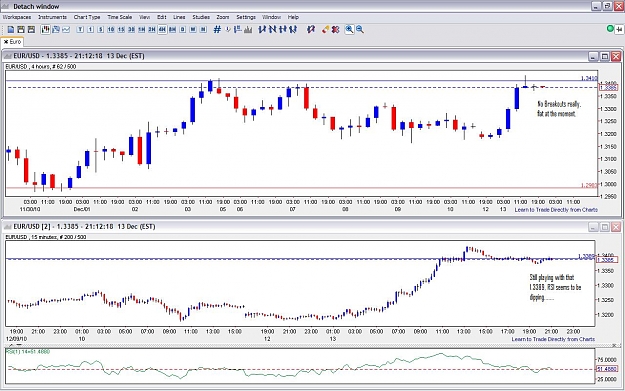Click the fourth line drawing tool
The width and height of the screenshot is (625, 391).
293,29
